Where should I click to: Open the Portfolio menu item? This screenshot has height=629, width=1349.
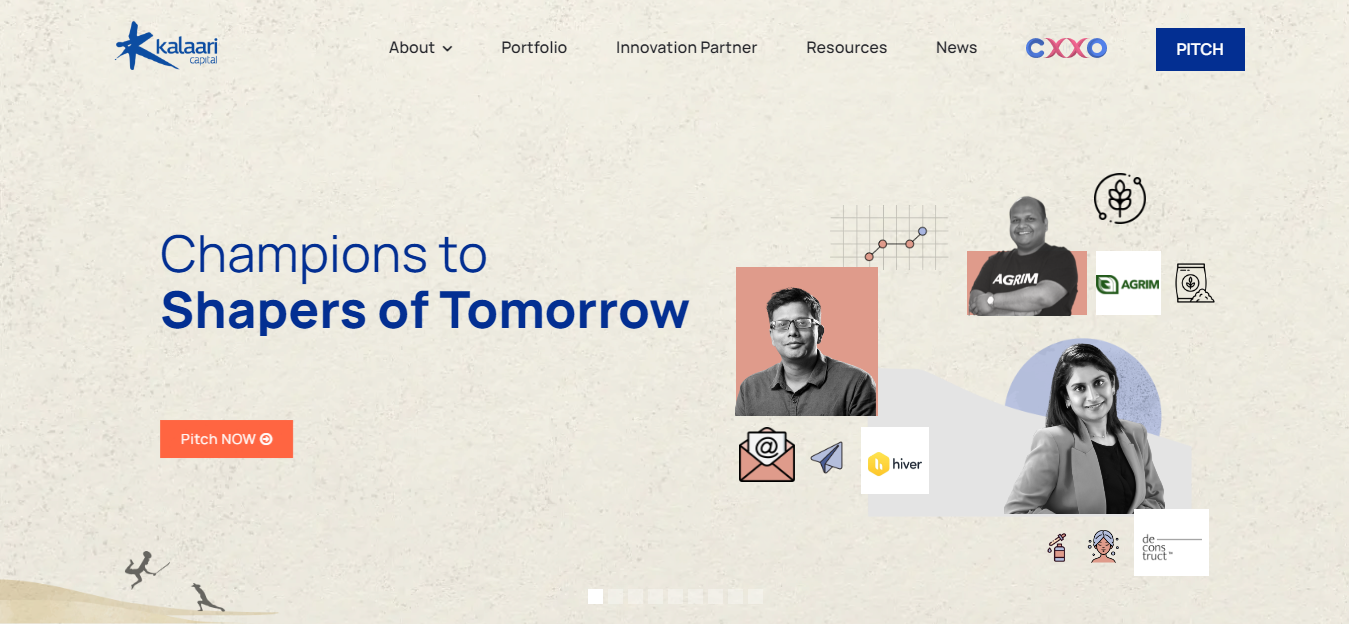(x=534, y=48)
